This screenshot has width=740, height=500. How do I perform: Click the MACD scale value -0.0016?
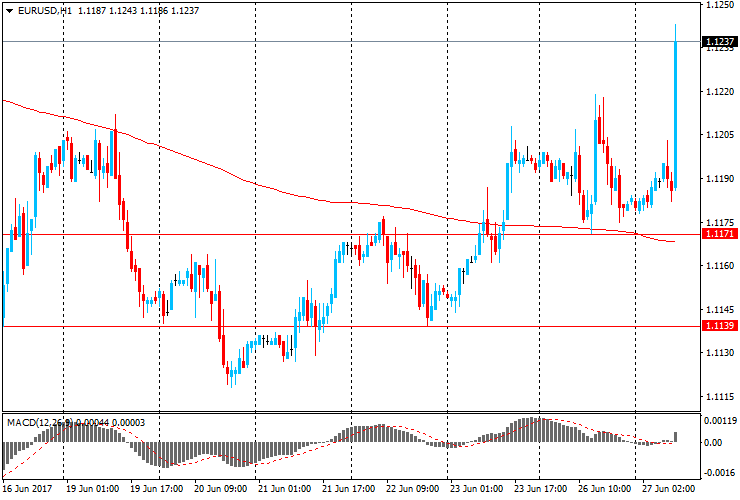pos(720,473)
